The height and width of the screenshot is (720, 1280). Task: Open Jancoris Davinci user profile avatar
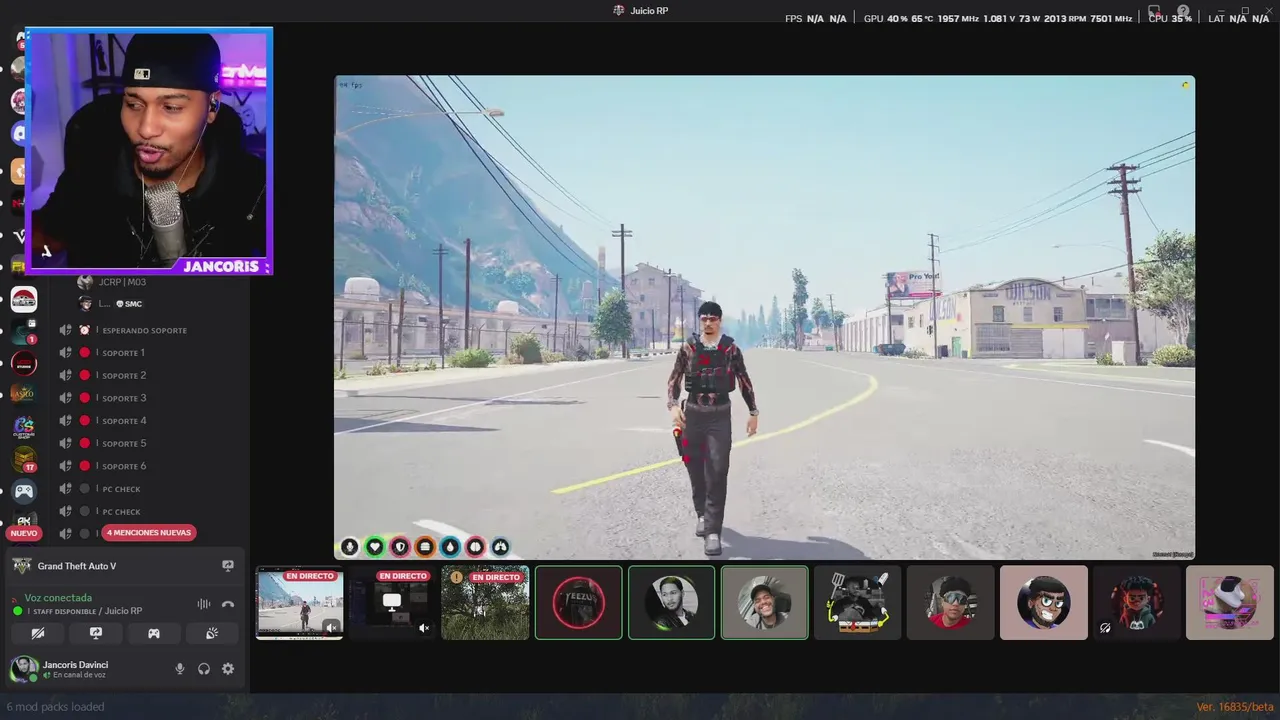[x=24, y=669]
